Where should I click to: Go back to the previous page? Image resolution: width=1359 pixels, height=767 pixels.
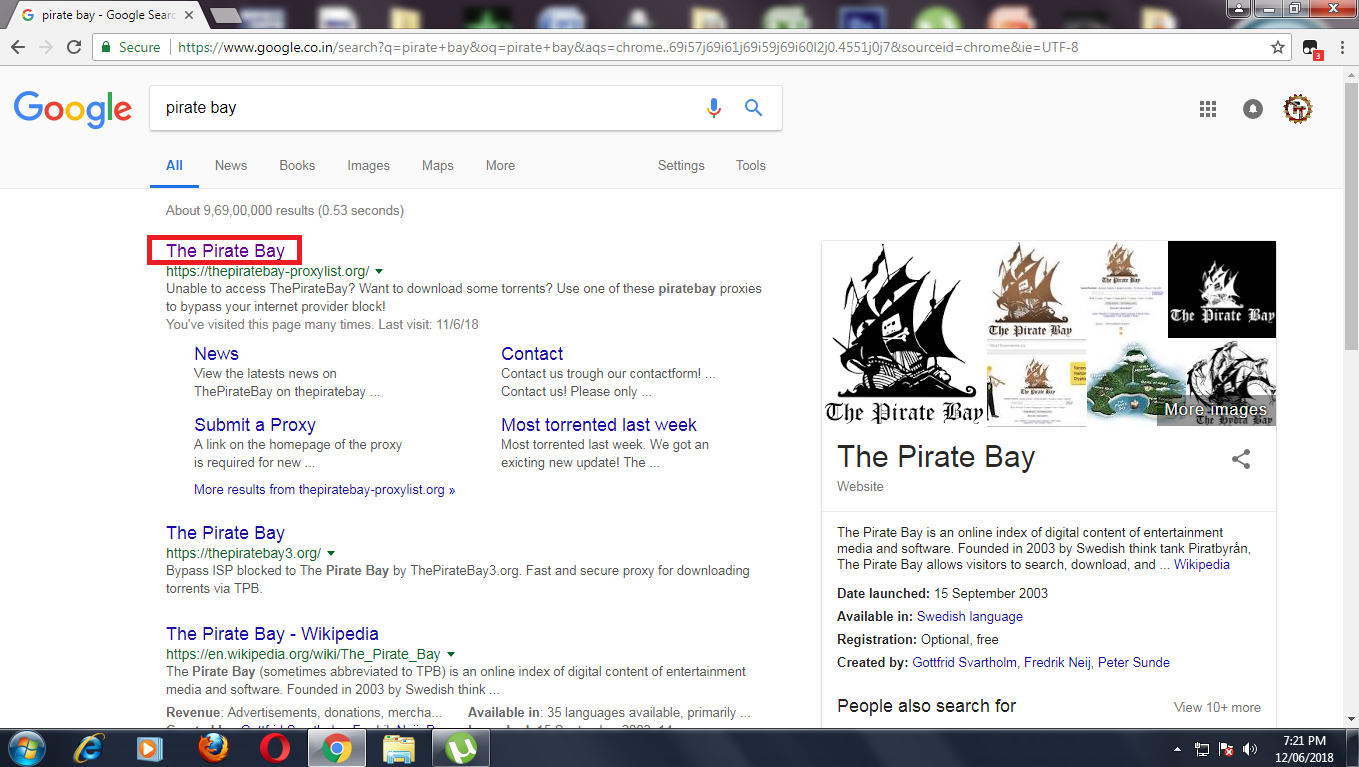coord(18,47)
